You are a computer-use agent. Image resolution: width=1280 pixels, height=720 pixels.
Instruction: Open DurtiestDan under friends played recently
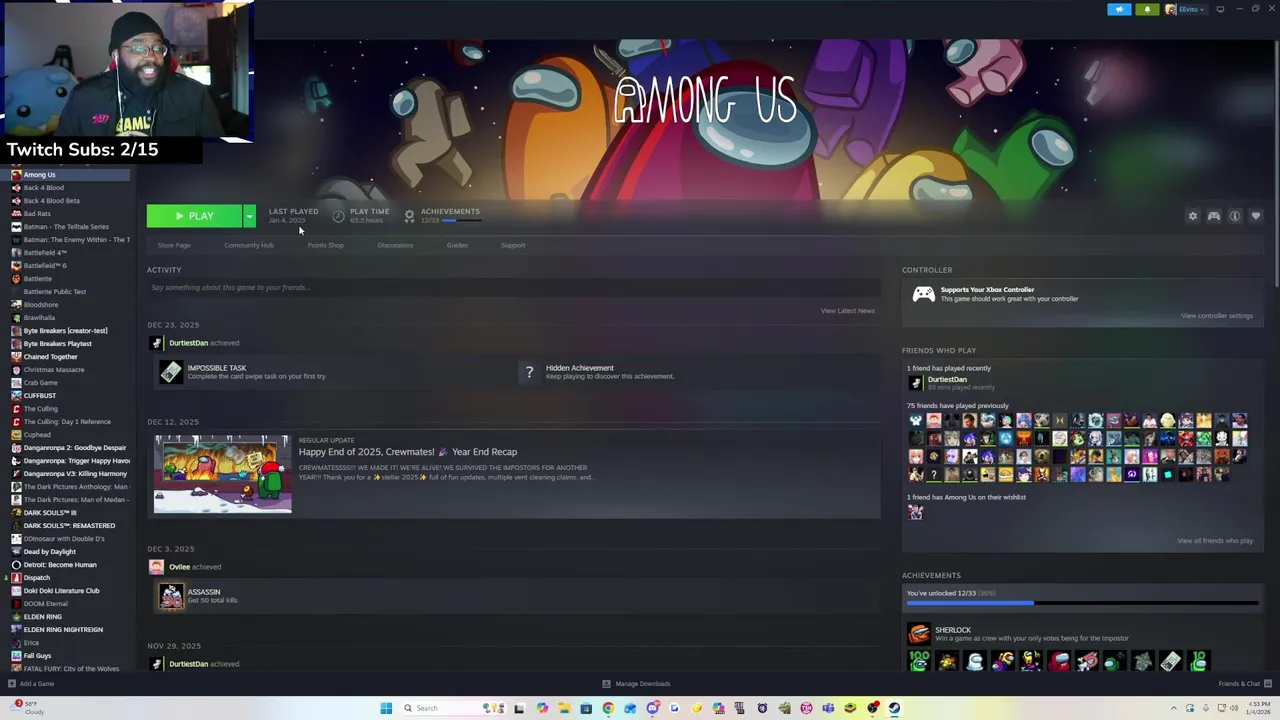point(947,380)
